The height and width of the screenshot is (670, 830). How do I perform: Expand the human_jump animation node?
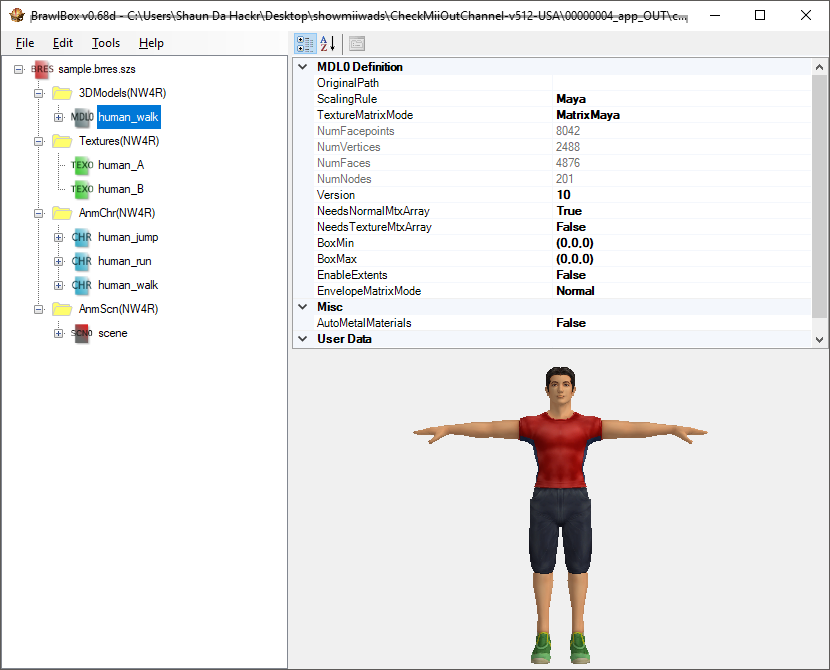pyautogui.click(x=58, y=237)
